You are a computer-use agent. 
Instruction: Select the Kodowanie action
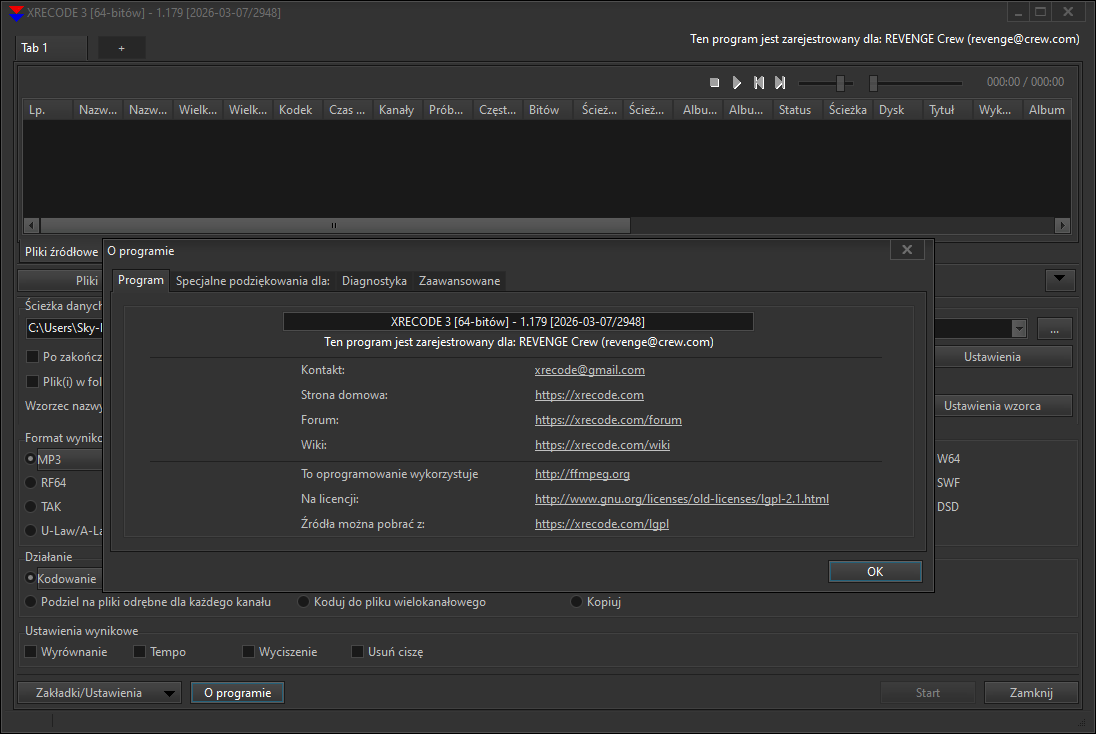(x=30, y=578)
